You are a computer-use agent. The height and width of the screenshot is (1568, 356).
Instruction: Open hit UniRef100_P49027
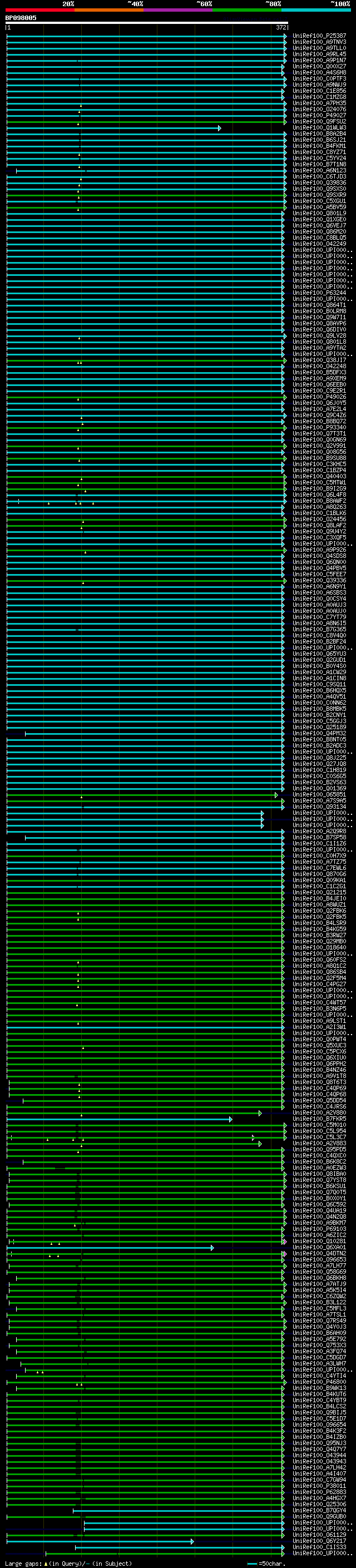click(319, 116)
